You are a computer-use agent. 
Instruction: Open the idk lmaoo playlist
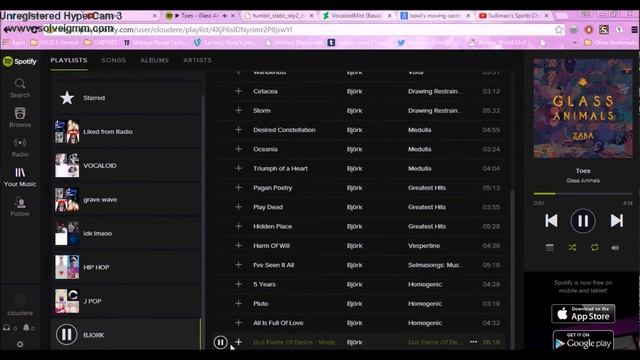click(x=126, y=233)
